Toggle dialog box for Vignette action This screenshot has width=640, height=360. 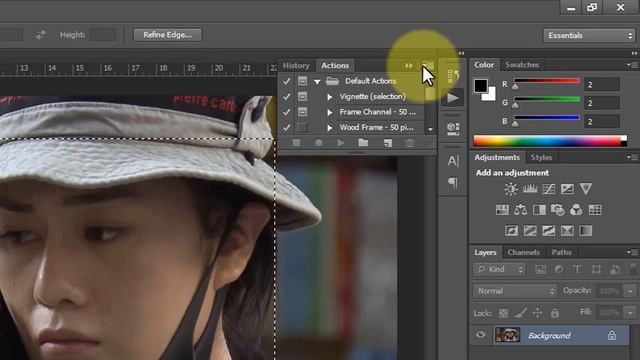[302, 96]
